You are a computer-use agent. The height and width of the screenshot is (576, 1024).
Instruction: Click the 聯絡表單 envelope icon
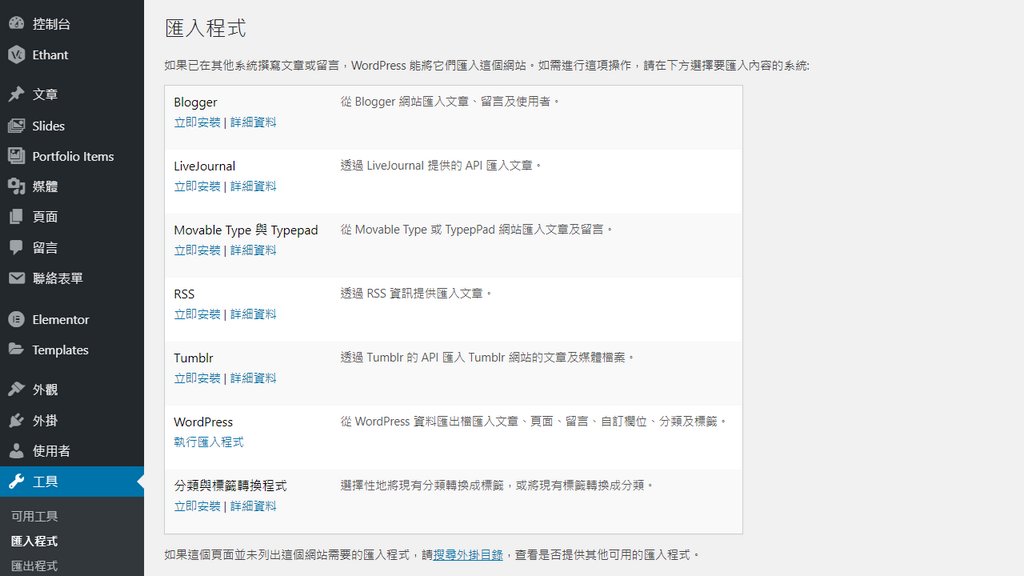pos(17,278)
